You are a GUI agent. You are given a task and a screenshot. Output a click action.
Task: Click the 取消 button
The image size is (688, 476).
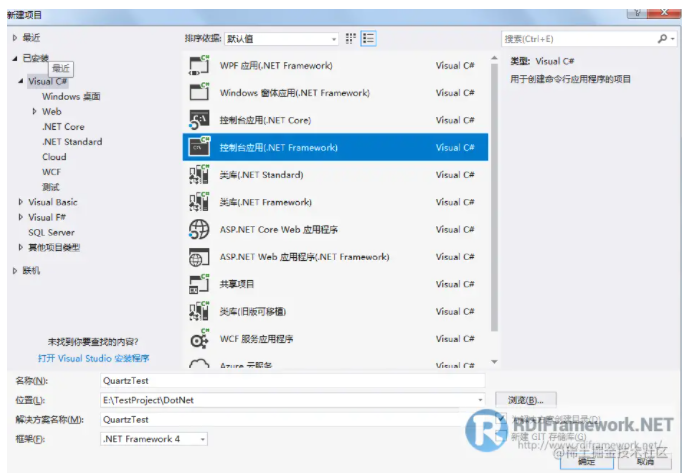pos(645,462)
